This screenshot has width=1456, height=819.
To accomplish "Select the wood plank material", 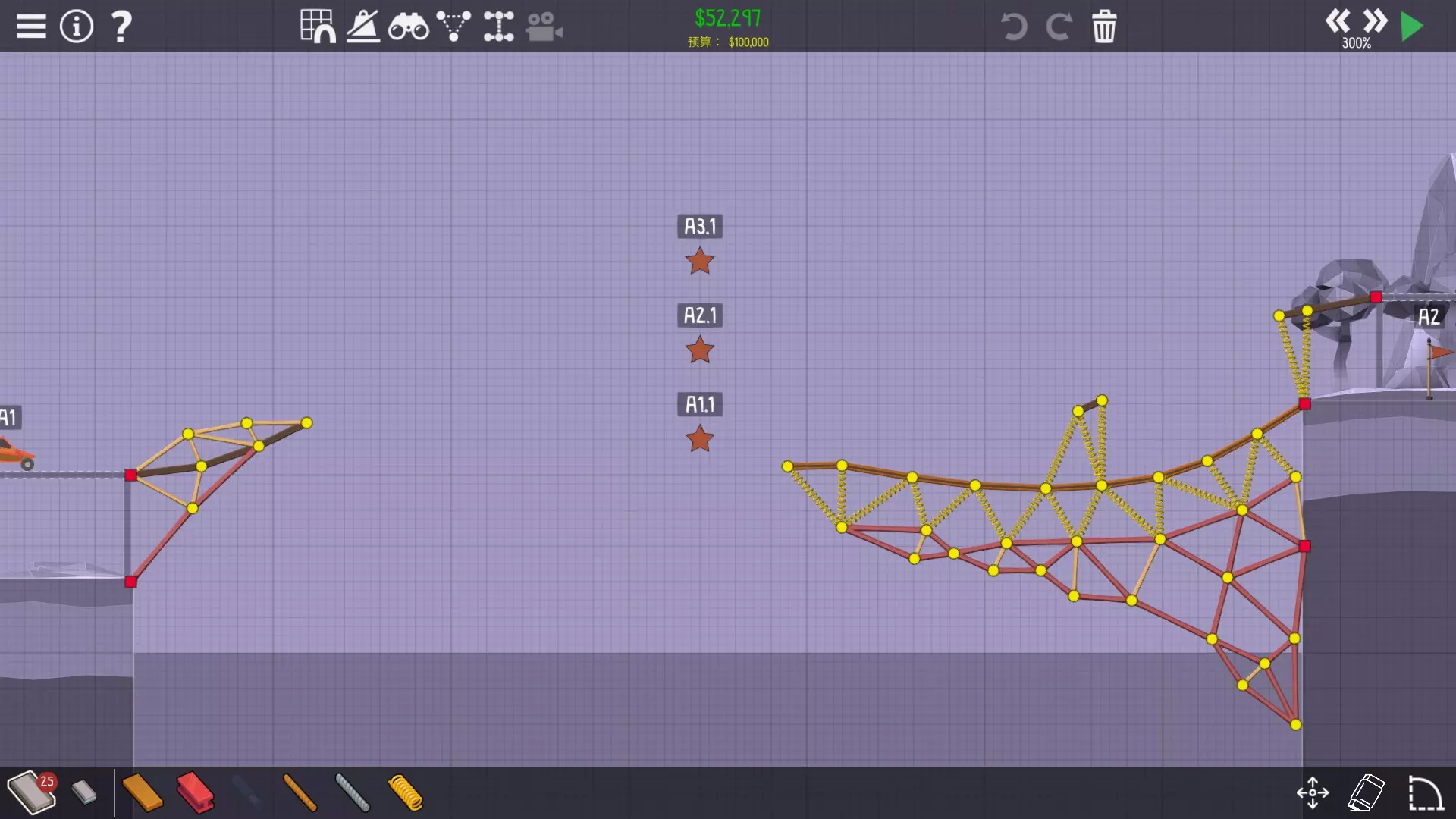I will tap(142, 792).
